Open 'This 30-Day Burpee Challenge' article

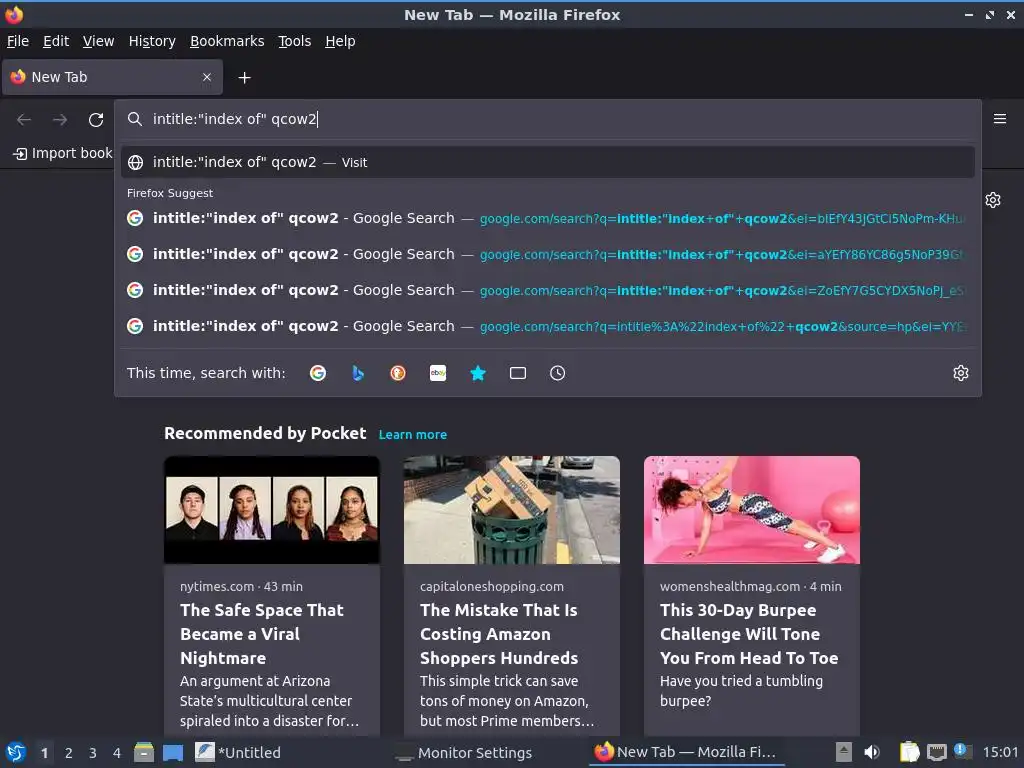[749, 634]
